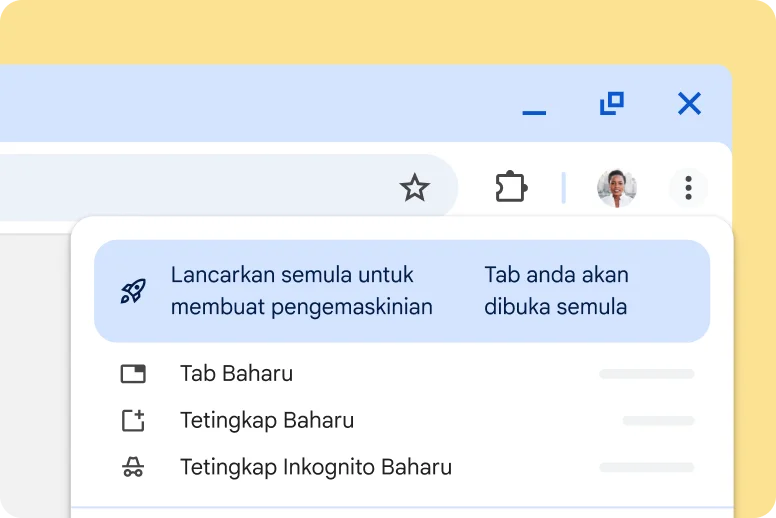
Task: Click the shortcut placeholder beside Tab Baharu
Action: 646,374
